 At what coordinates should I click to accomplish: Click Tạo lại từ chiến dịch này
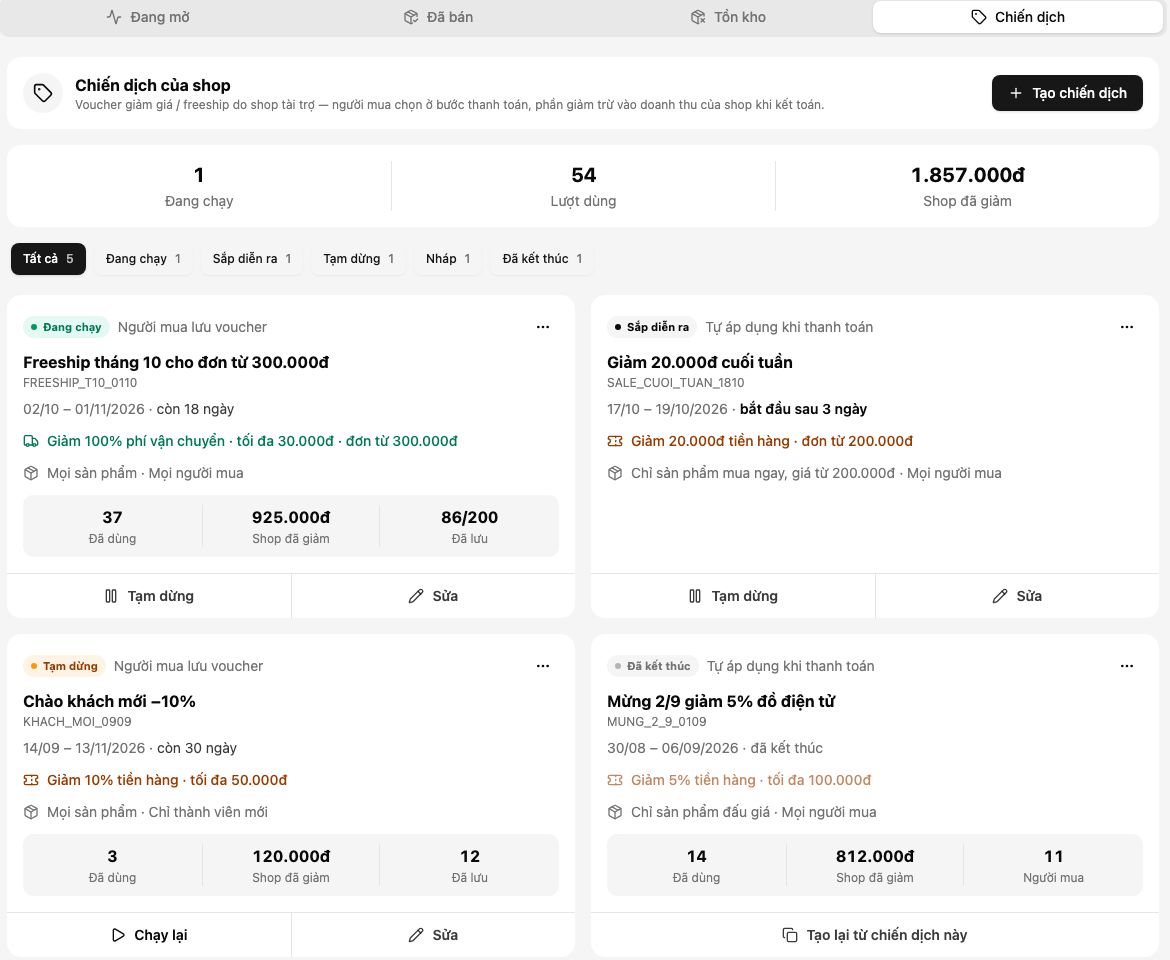pos(875,935)
